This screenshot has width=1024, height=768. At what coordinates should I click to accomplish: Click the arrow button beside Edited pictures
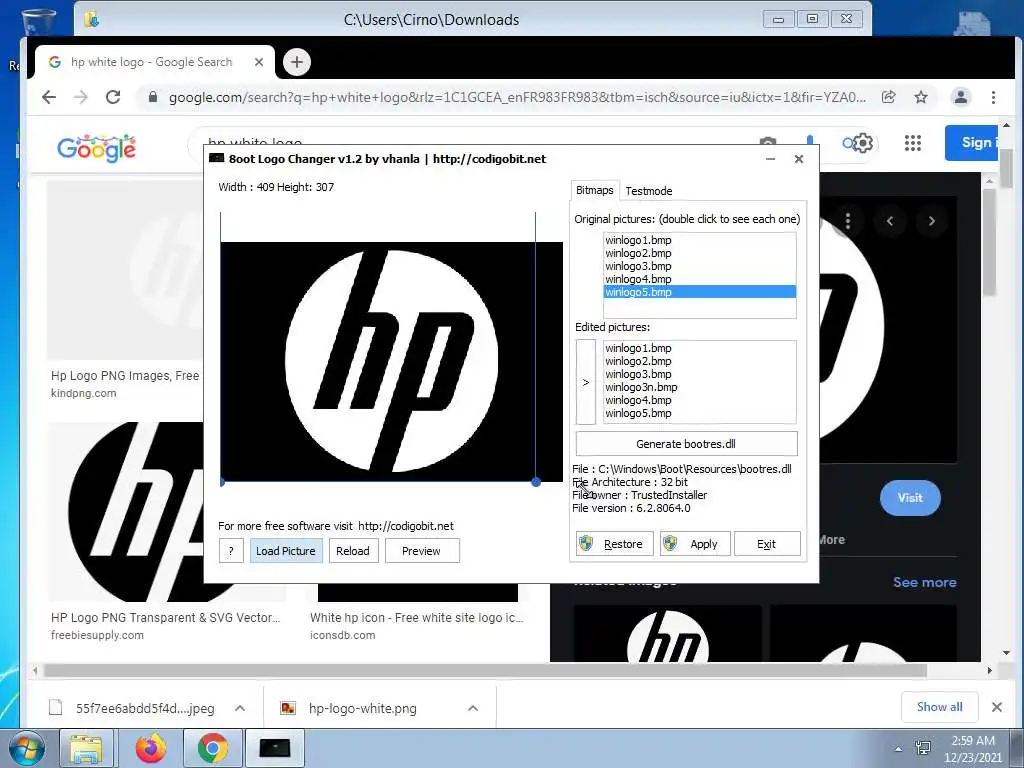tap(586, 382)
